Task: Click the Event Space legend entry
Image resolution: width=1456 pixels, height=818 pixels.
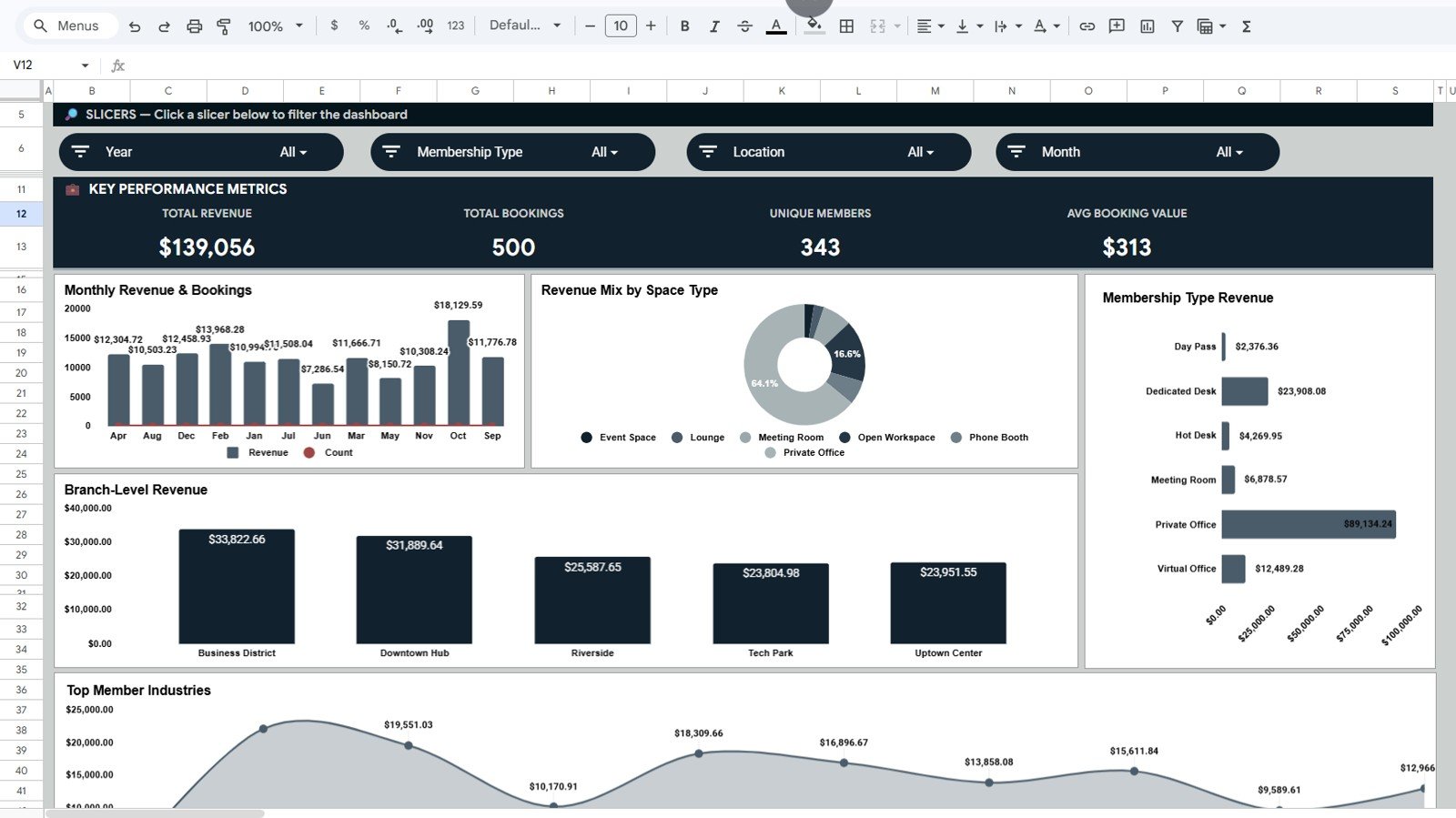Action: 618,438
